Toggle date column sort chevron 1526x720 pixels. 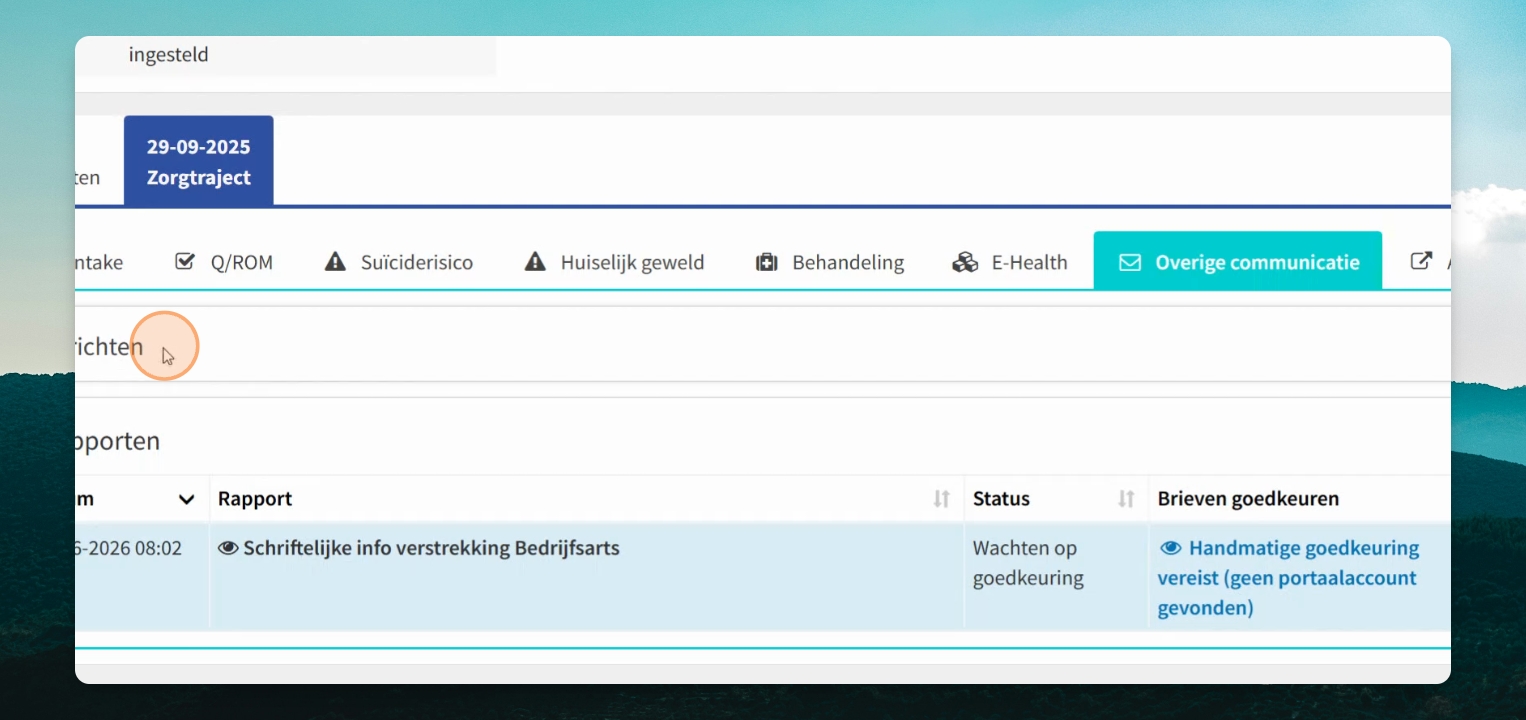coord(186,499)
